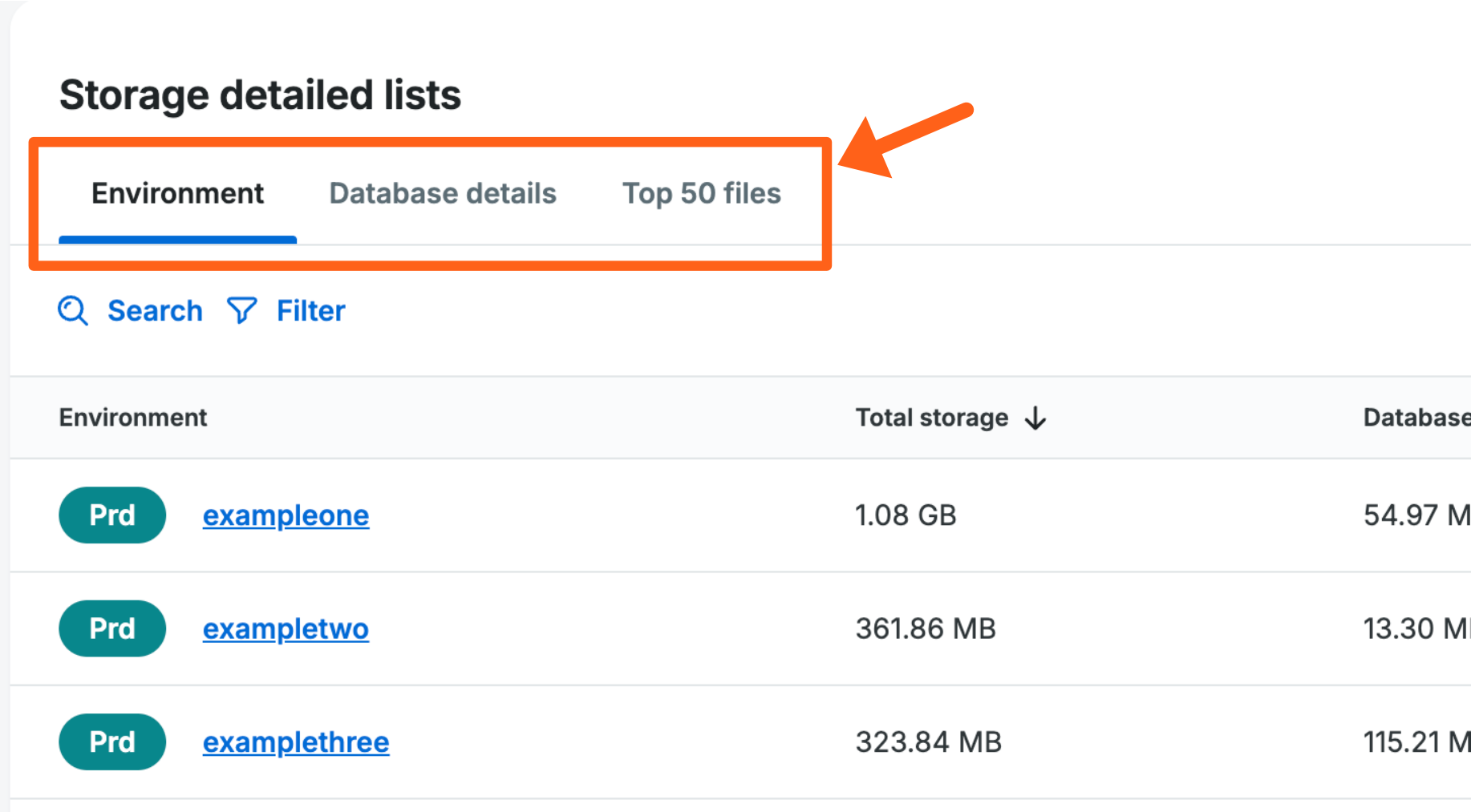Sort by the Total storage column header
The width and height of the screenshot is (1471, 812).
click(931, 417)
